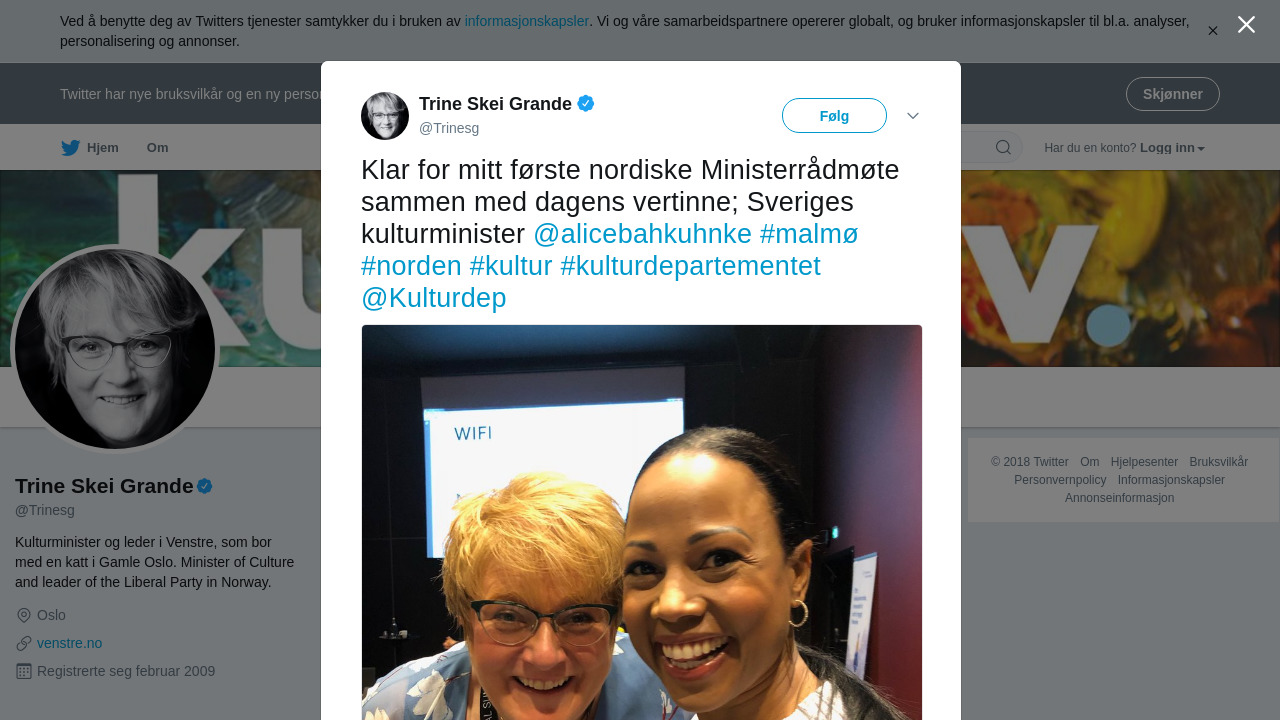Click calendar icon beside registration date
This screenshot has width=1280, height=720.
point(24,671)
